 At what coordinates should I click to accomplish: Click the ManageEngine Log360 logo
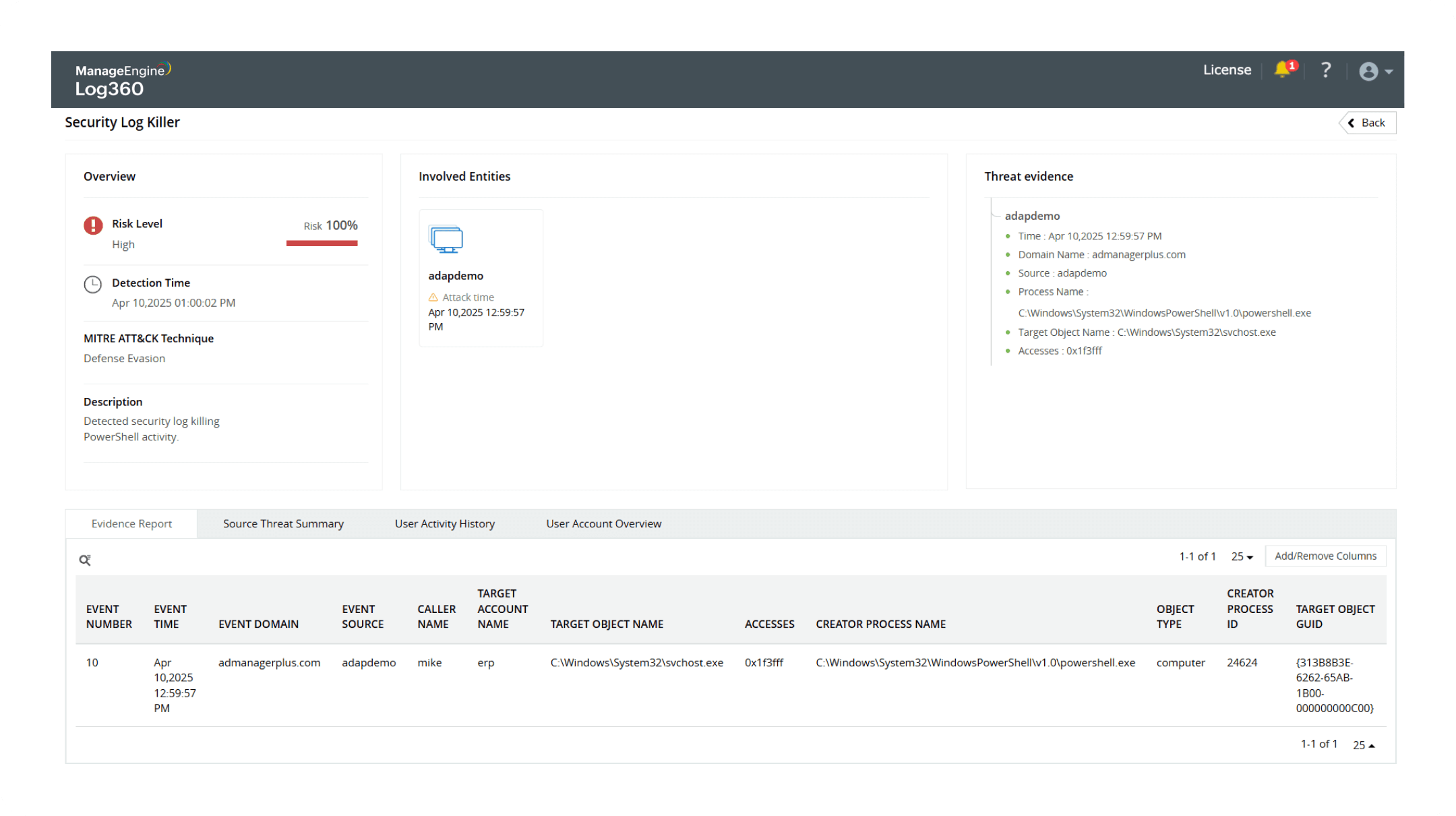coord(123,80)
